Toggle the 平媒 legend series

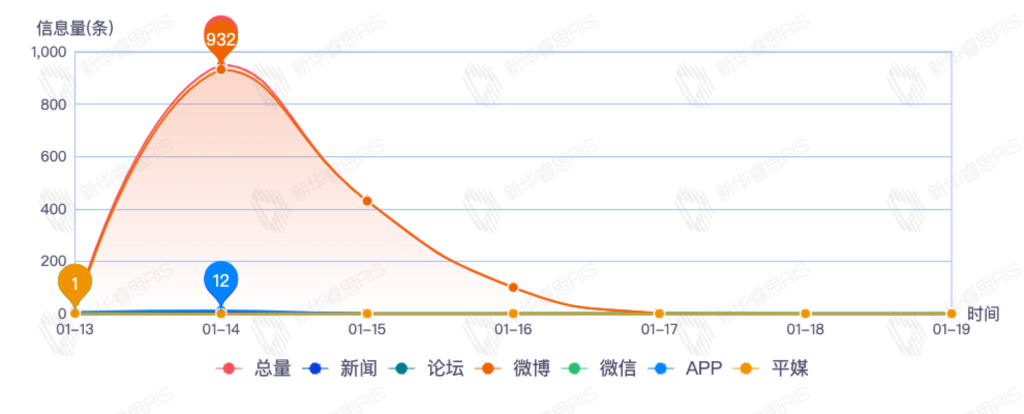(770, 369)
